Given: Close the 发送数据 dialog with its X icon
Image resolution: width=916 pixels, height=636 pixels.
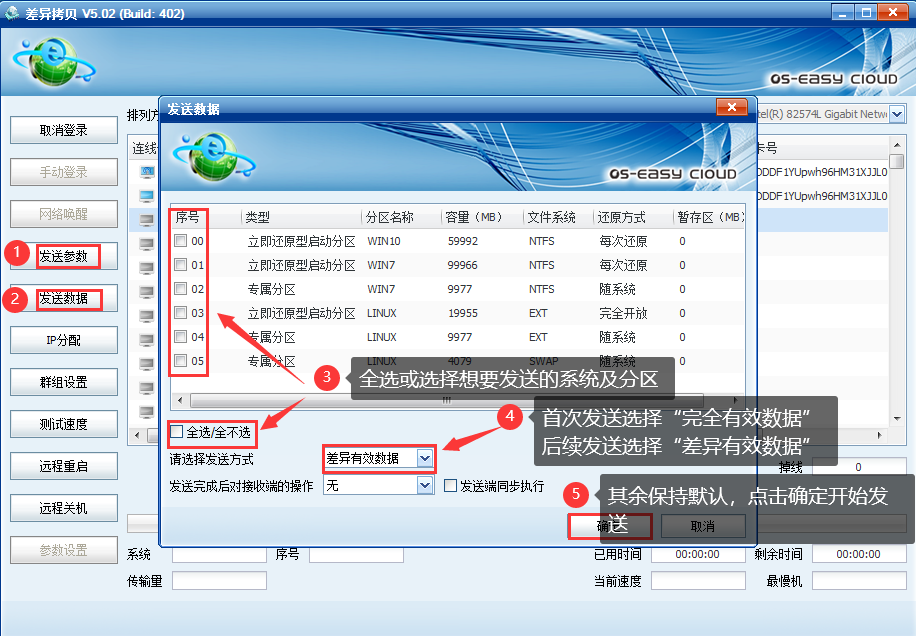Looking at the screenshot, I should coord(732,107).
